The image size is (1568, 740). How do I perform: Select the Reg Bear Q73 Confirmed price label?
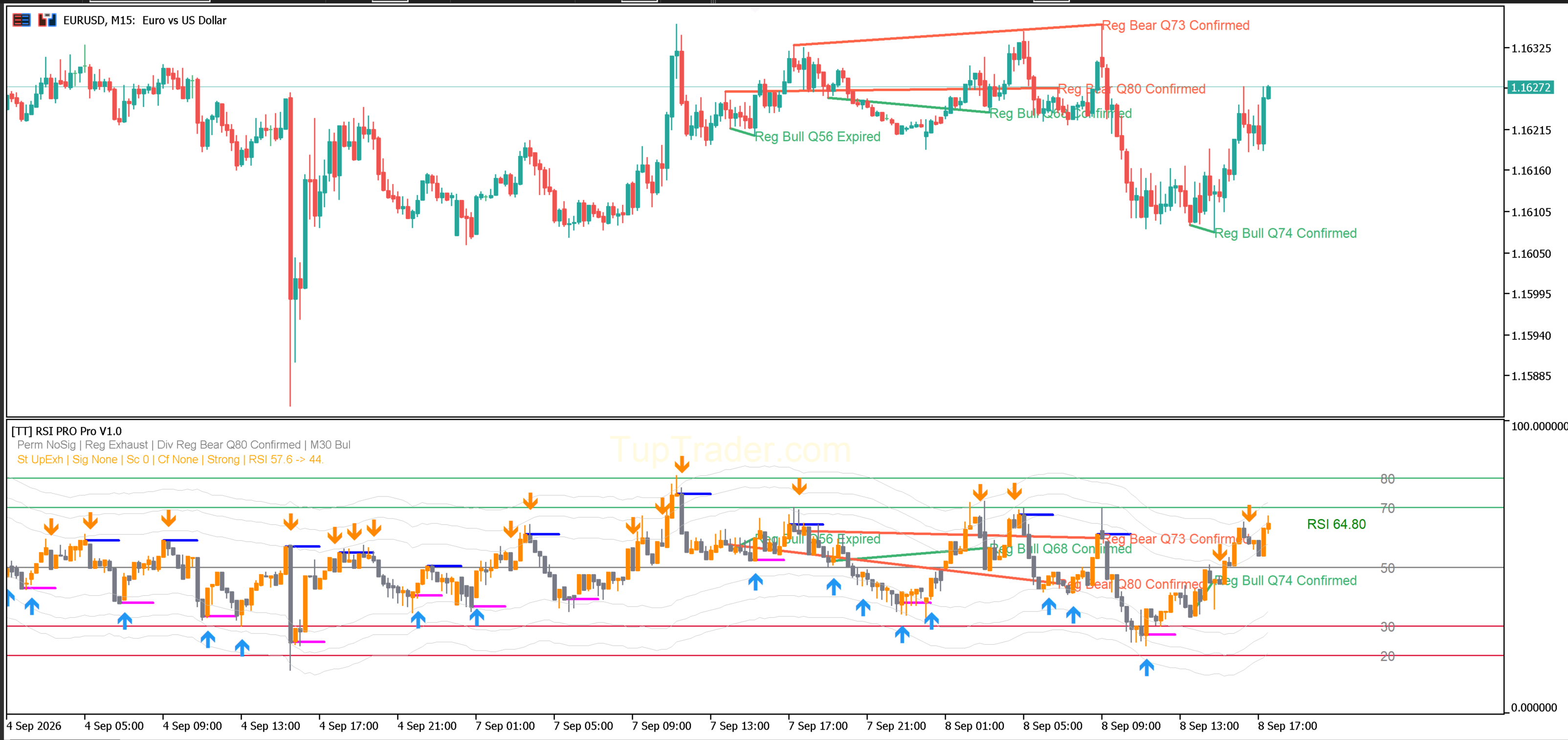(1175, 25)
